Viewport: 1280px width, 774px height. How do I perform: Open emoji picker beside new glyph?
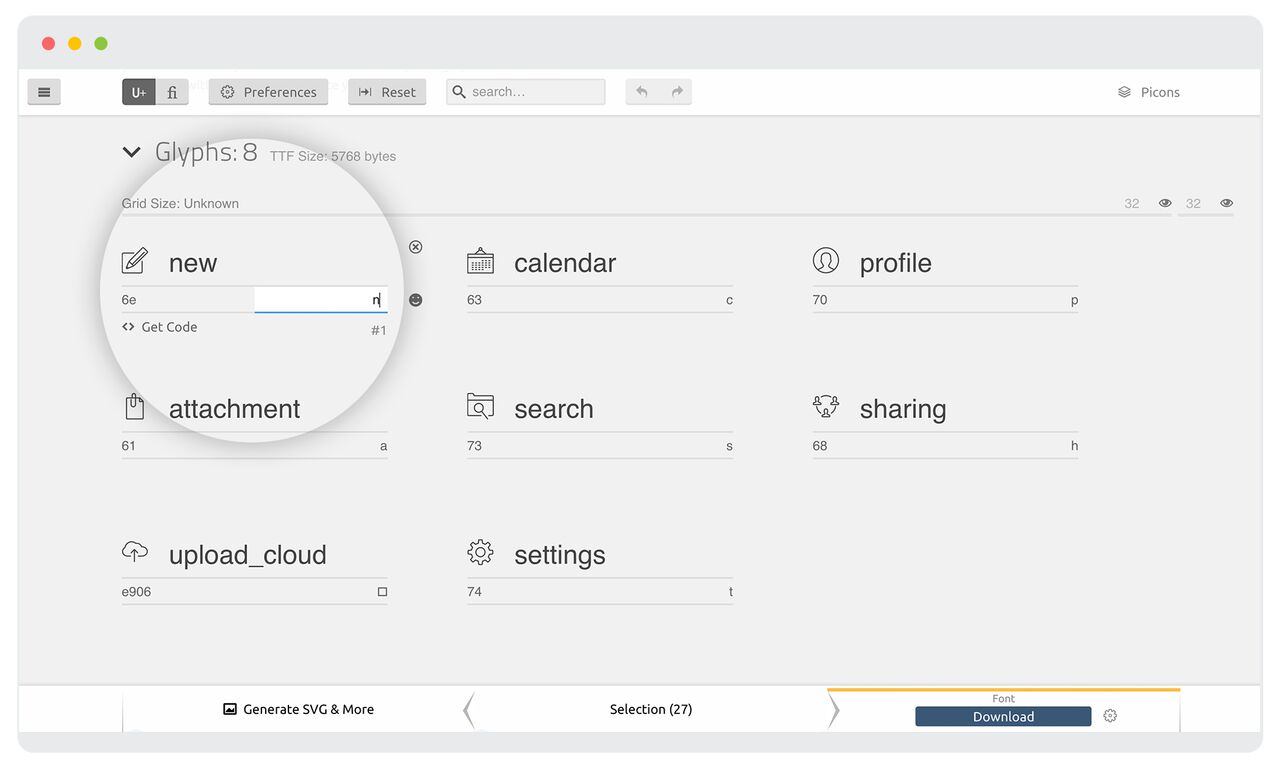(416, 300)
